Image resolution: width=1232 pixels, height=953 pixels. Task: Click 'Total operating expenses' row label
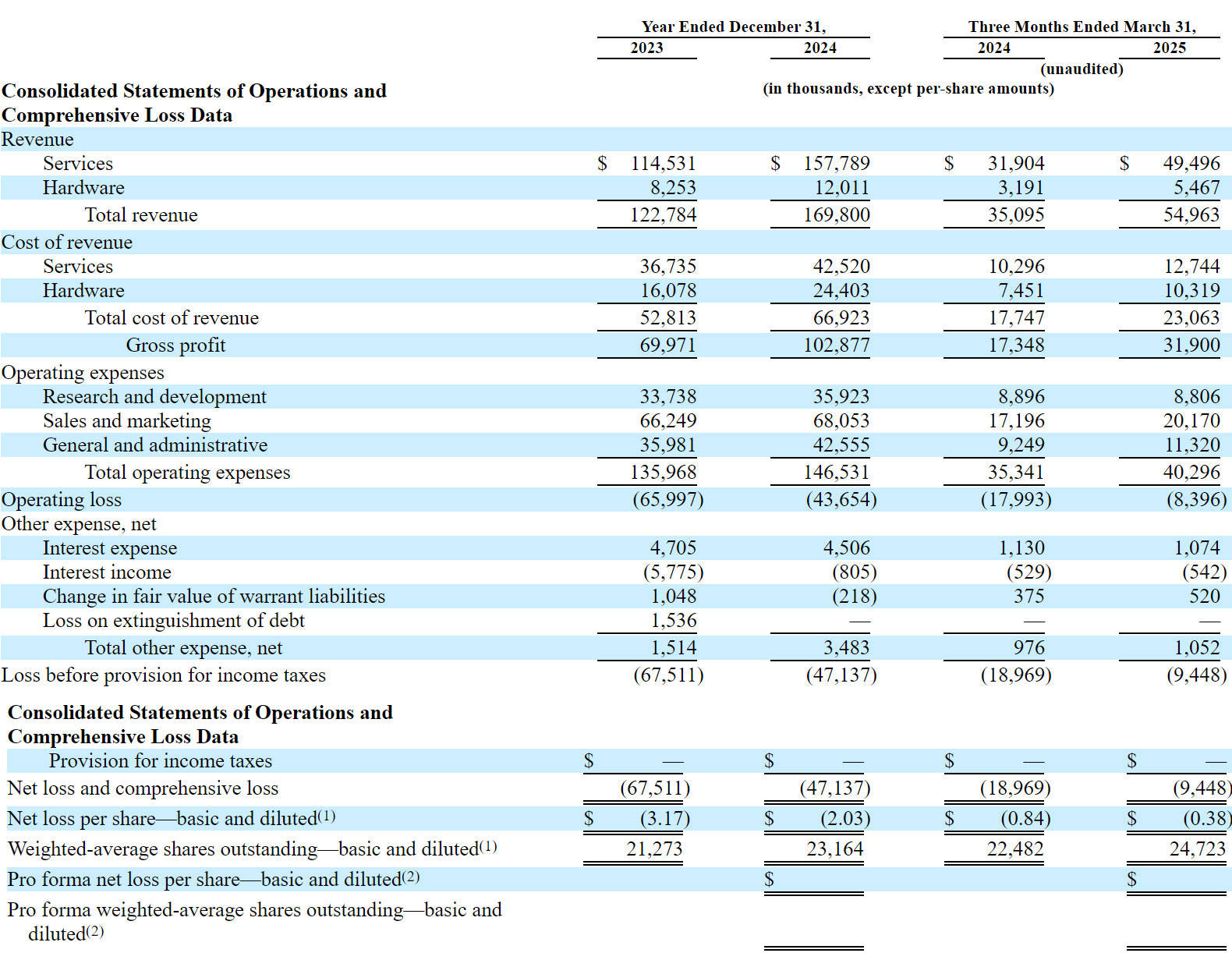187,473
